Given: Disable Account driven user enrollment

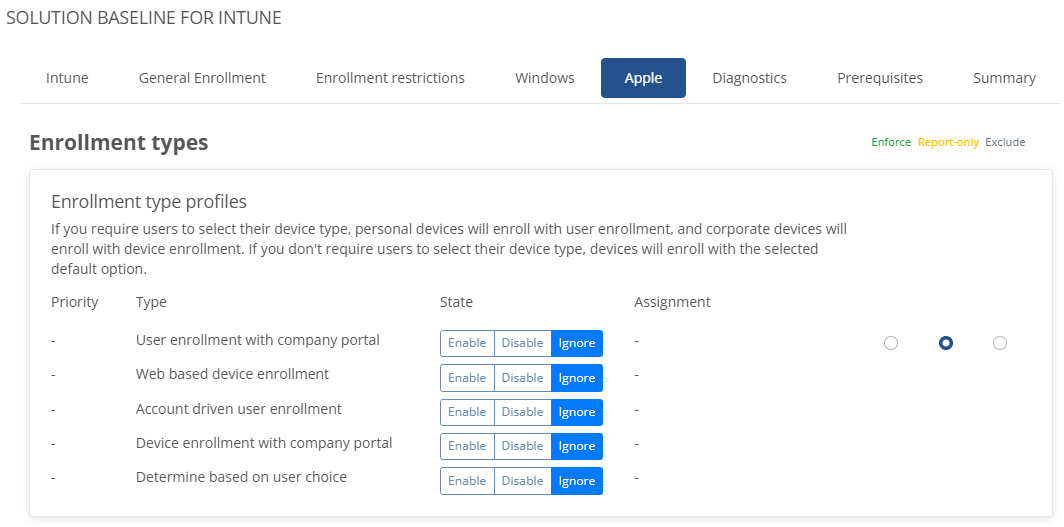Looking at the screenshot, I should (522, 412).
